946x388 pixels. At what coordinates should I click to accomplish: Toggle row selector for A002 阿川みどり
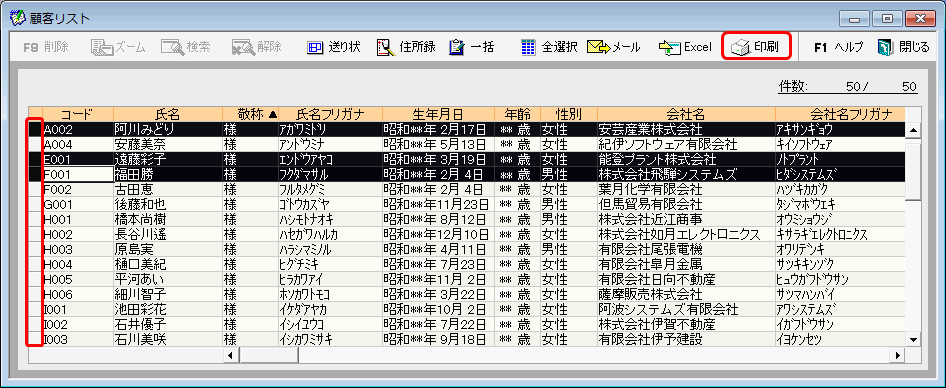pos(35,129)
